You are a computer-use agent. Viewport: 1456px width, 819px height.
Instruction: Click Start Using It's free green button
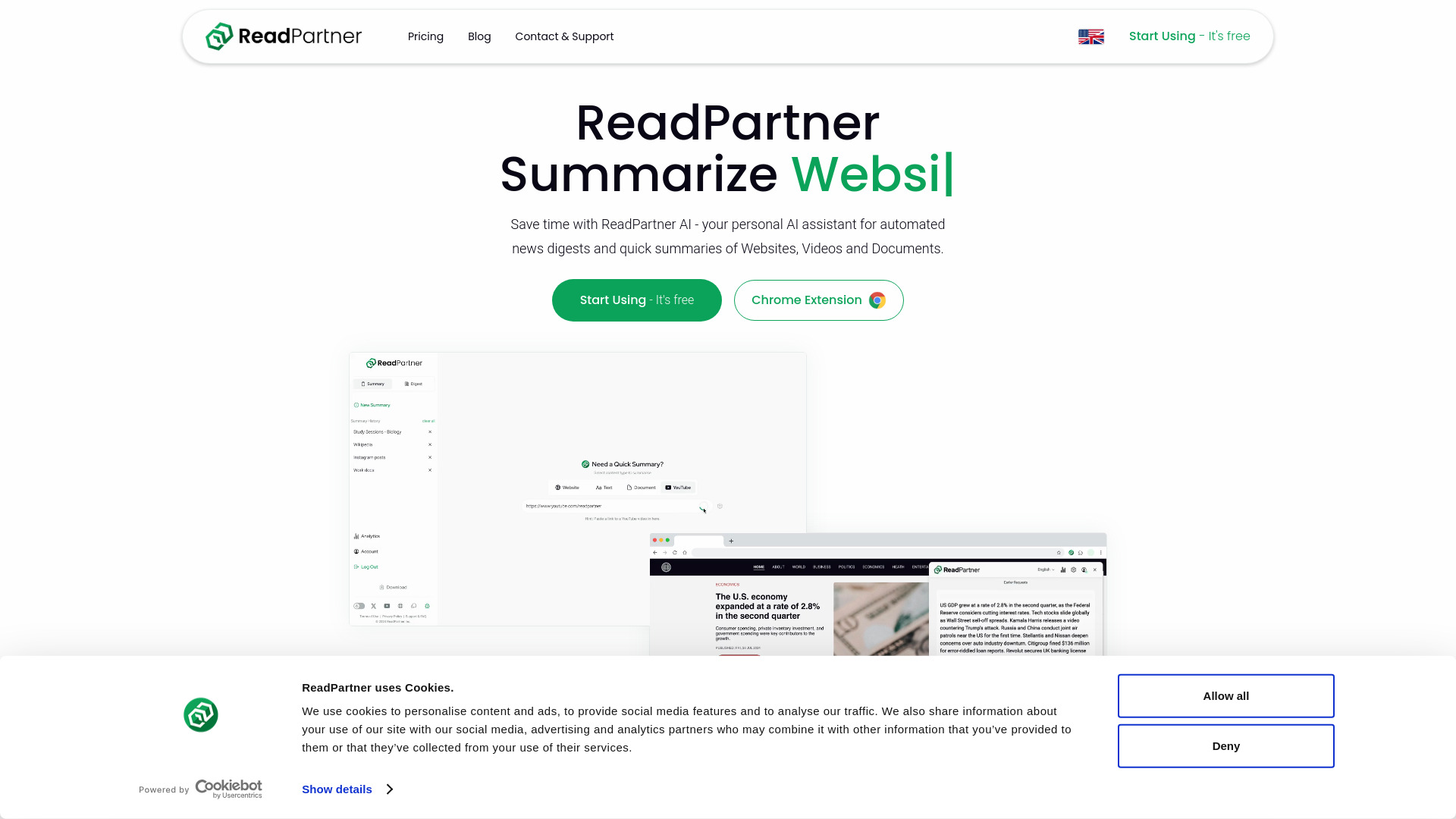coord(637,300)
